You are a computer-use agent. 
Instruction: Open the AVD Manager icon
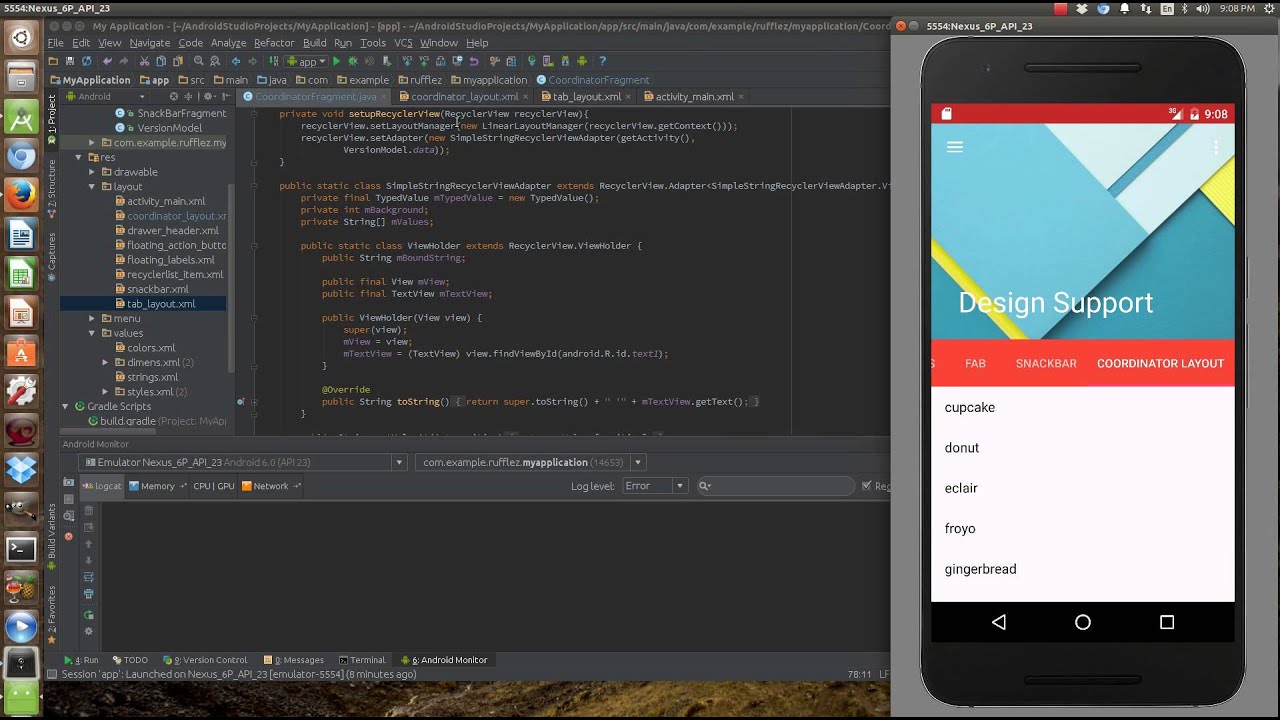tap(546, 61)
